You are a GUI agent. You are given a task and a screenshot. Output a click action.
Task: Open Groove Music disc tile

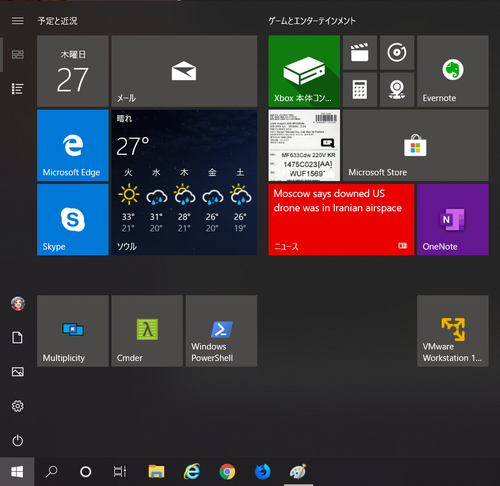(397, 53)
